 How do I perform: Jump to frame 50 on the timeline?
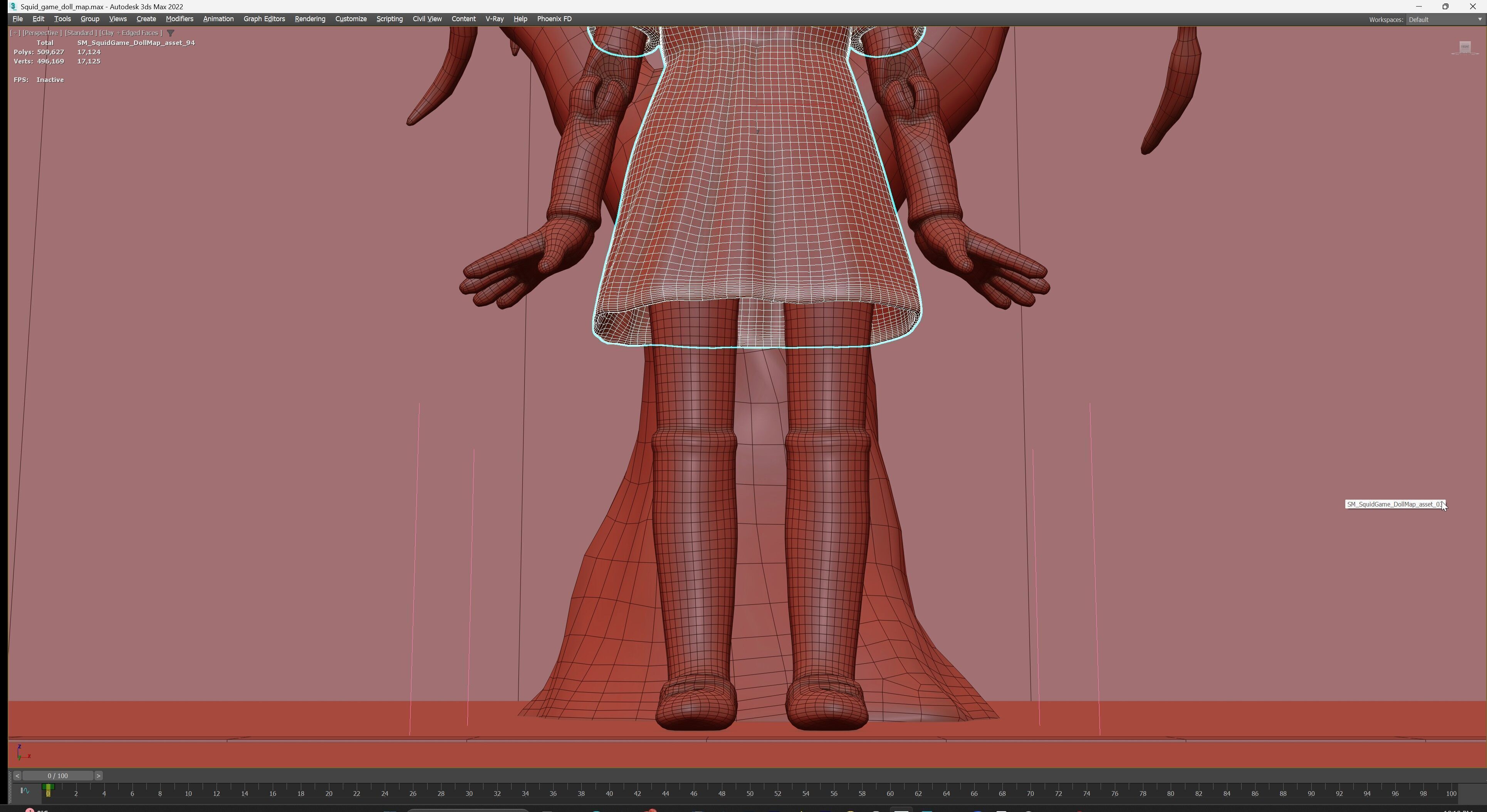tap(749, 794)
